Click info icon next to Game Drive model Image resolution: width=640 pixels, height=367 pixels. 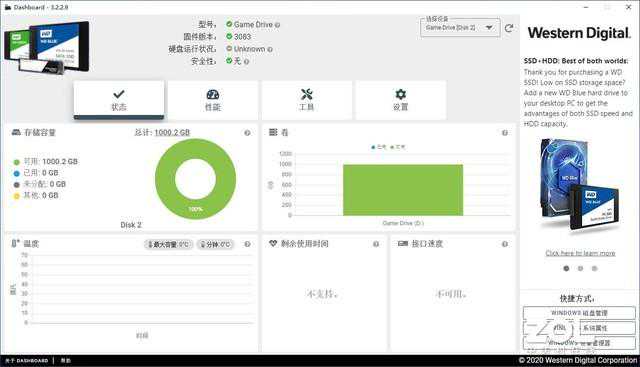tap(278, 25)
